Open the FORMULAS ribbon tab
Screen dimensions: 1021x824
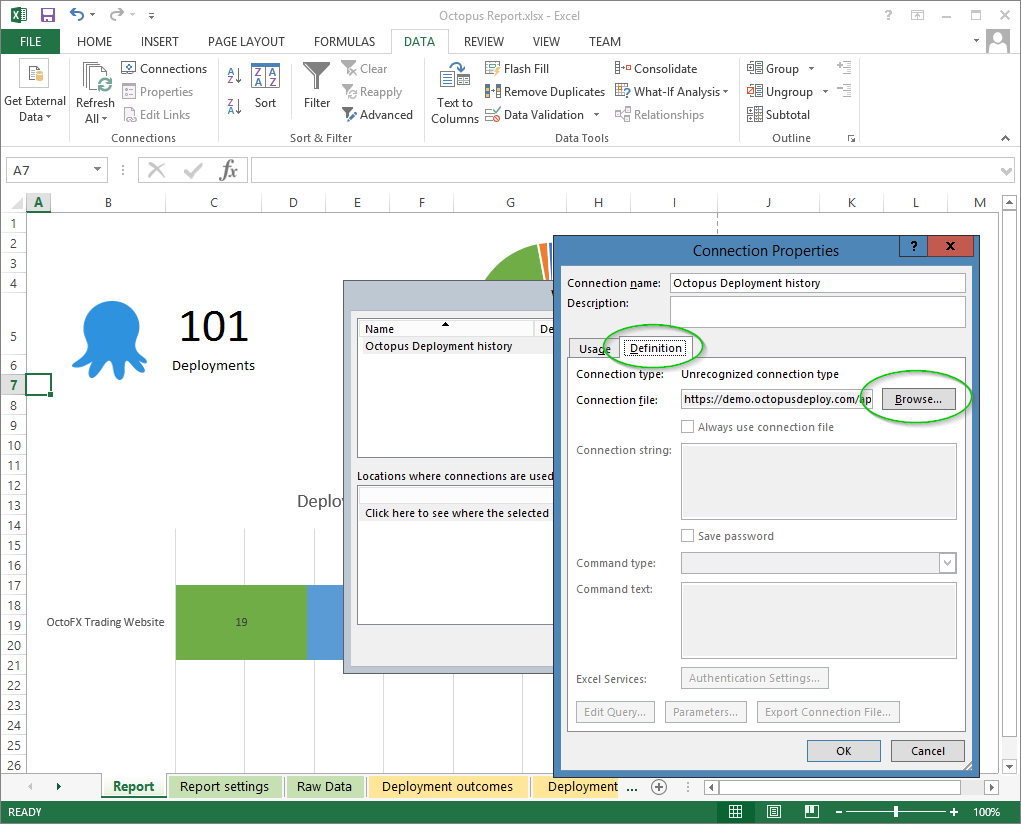tap(344, 42)
